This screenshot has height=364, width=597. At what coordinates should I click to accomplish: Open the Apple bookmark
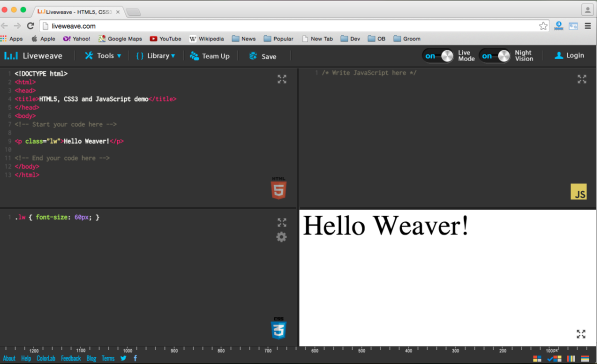(43, 39)
